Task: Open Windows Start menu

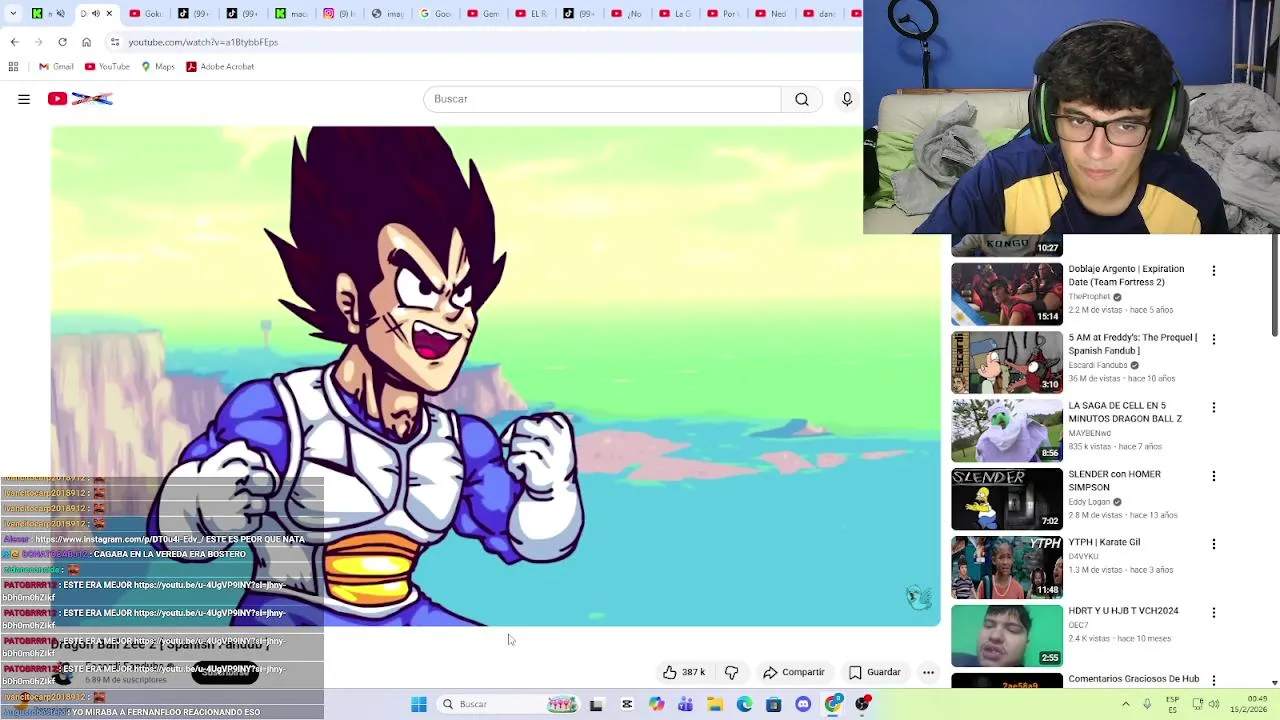Action: pos(419,705)
